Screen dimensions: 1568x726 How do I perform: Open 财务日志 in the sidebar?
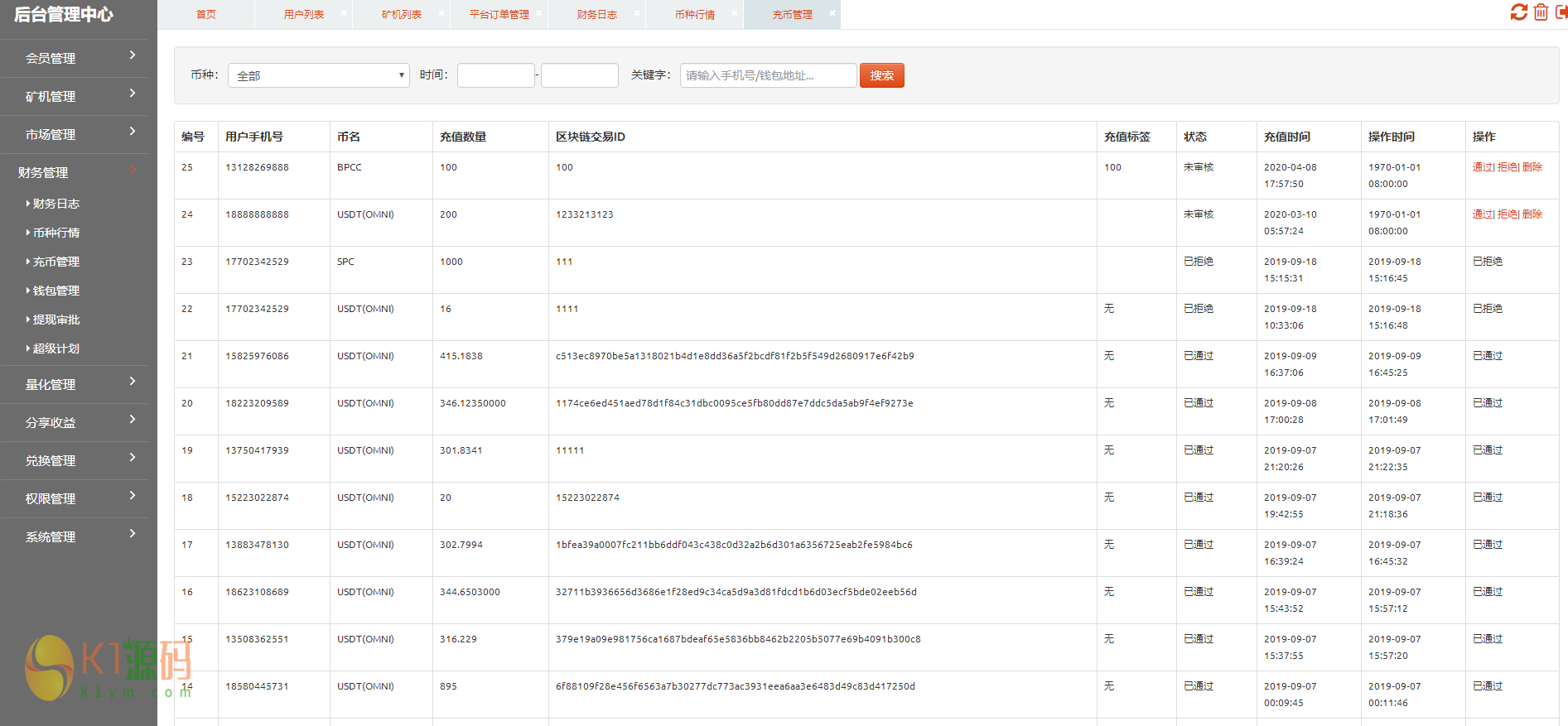(55, 204)
